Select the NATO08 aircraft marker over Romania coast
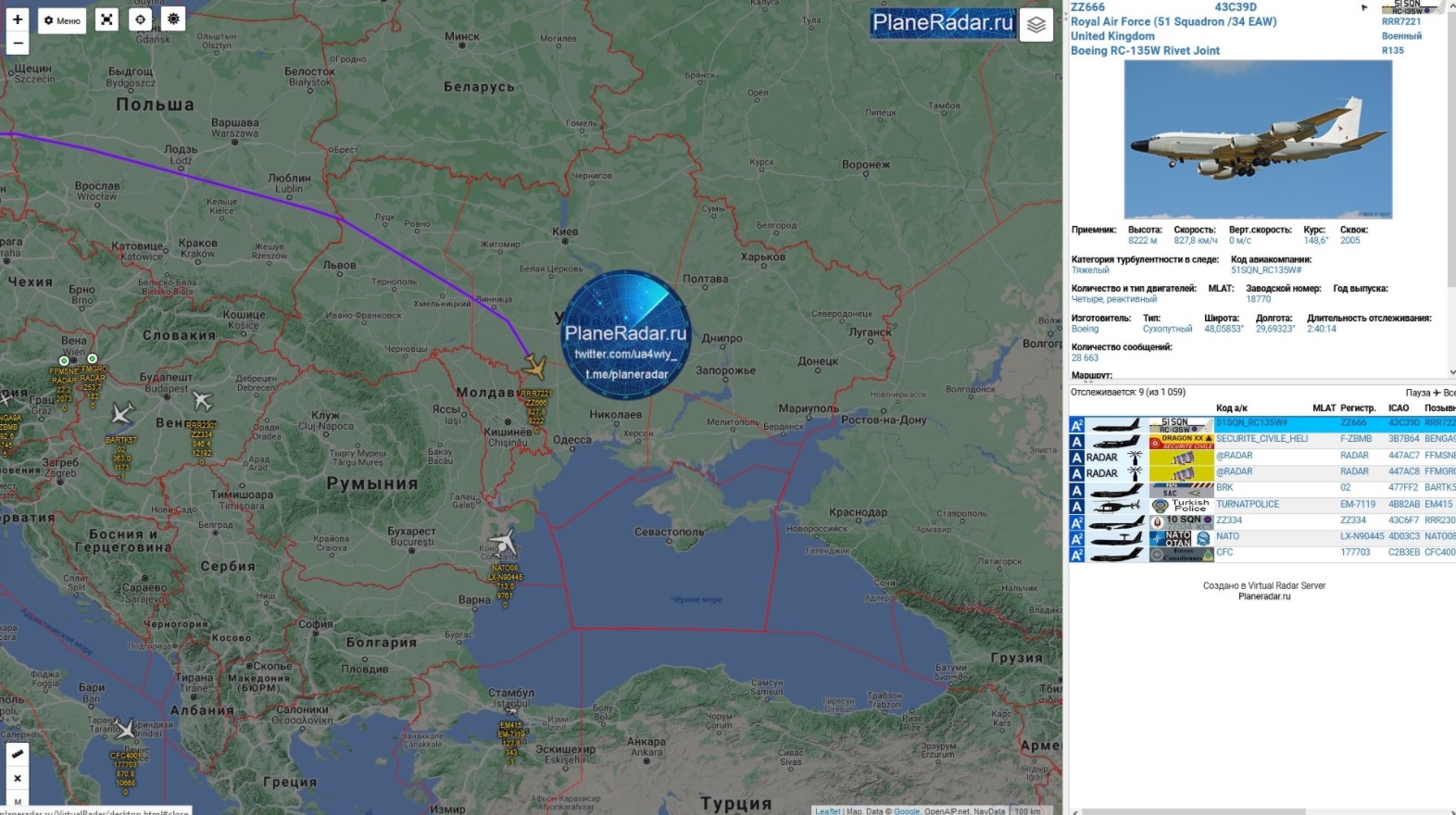1456x815 pixels. point(503,542)
